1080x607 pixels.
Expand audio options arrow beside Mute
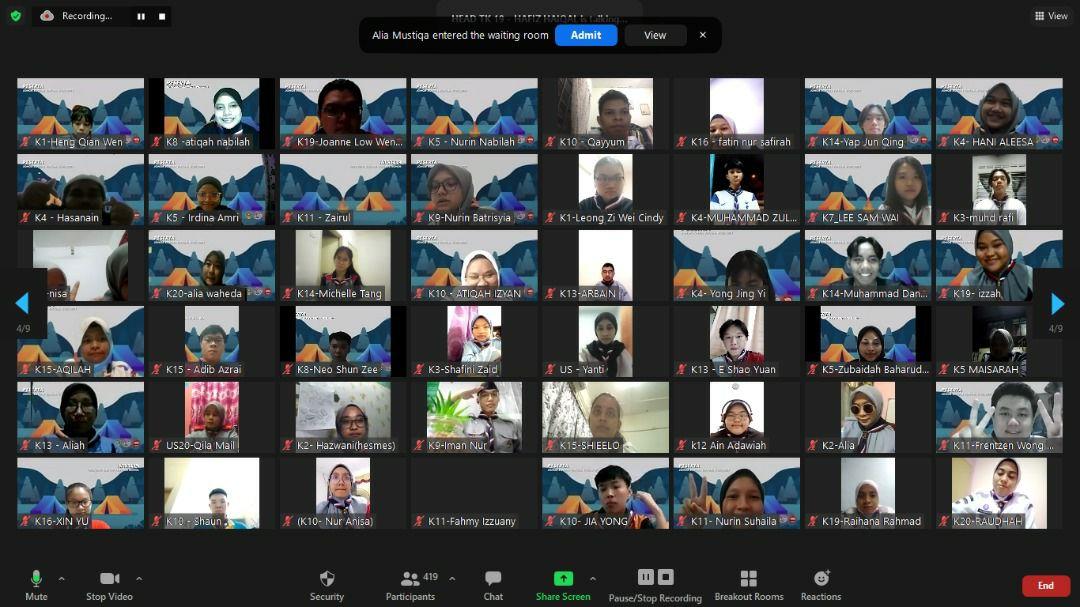point(61,578)
